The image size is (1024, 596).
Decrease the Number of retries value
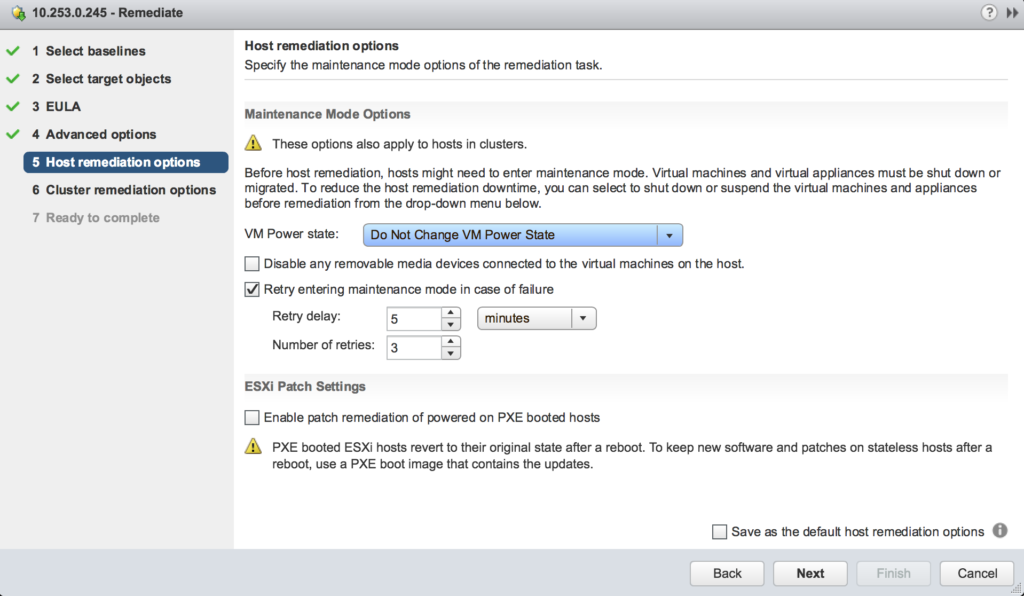tap(451, 353)
